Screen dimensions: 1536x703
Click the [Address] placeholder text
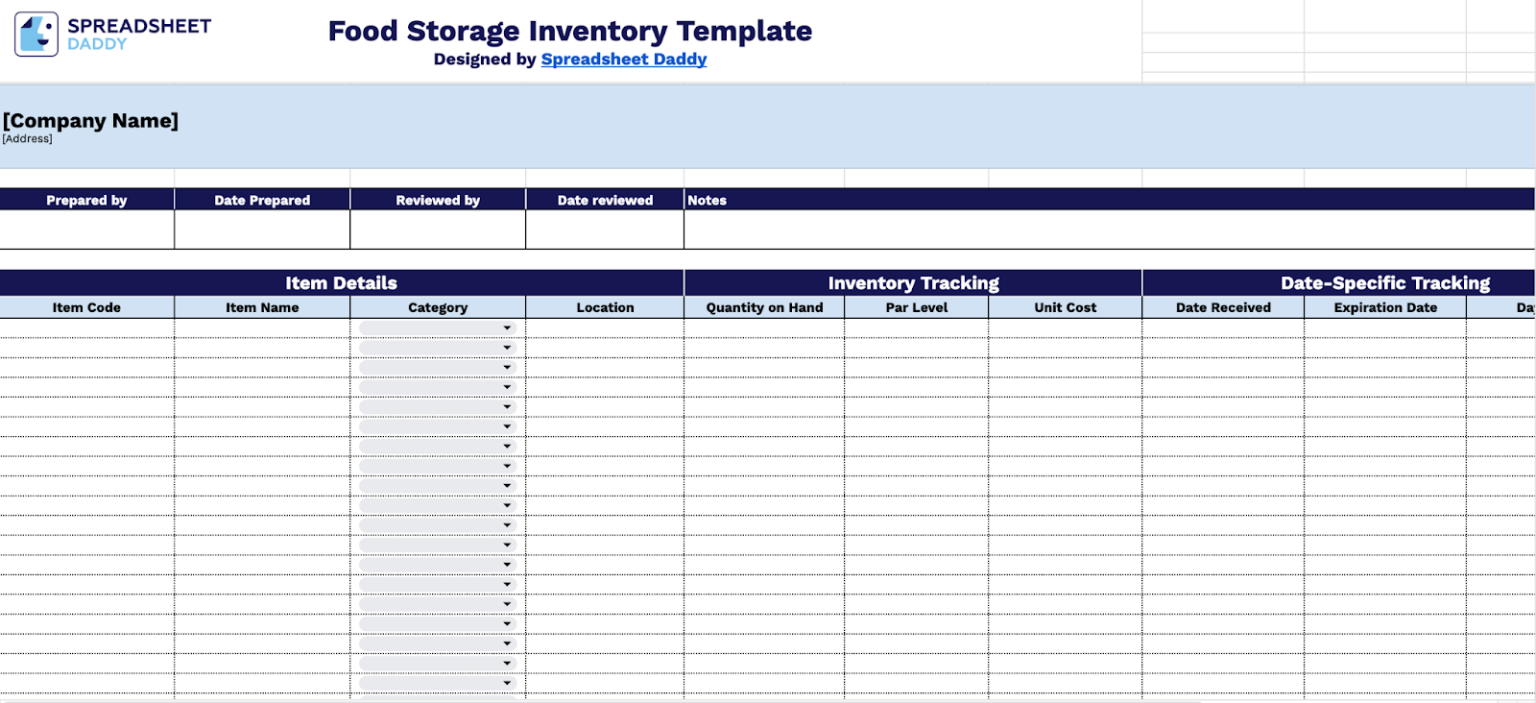[24, 138]
